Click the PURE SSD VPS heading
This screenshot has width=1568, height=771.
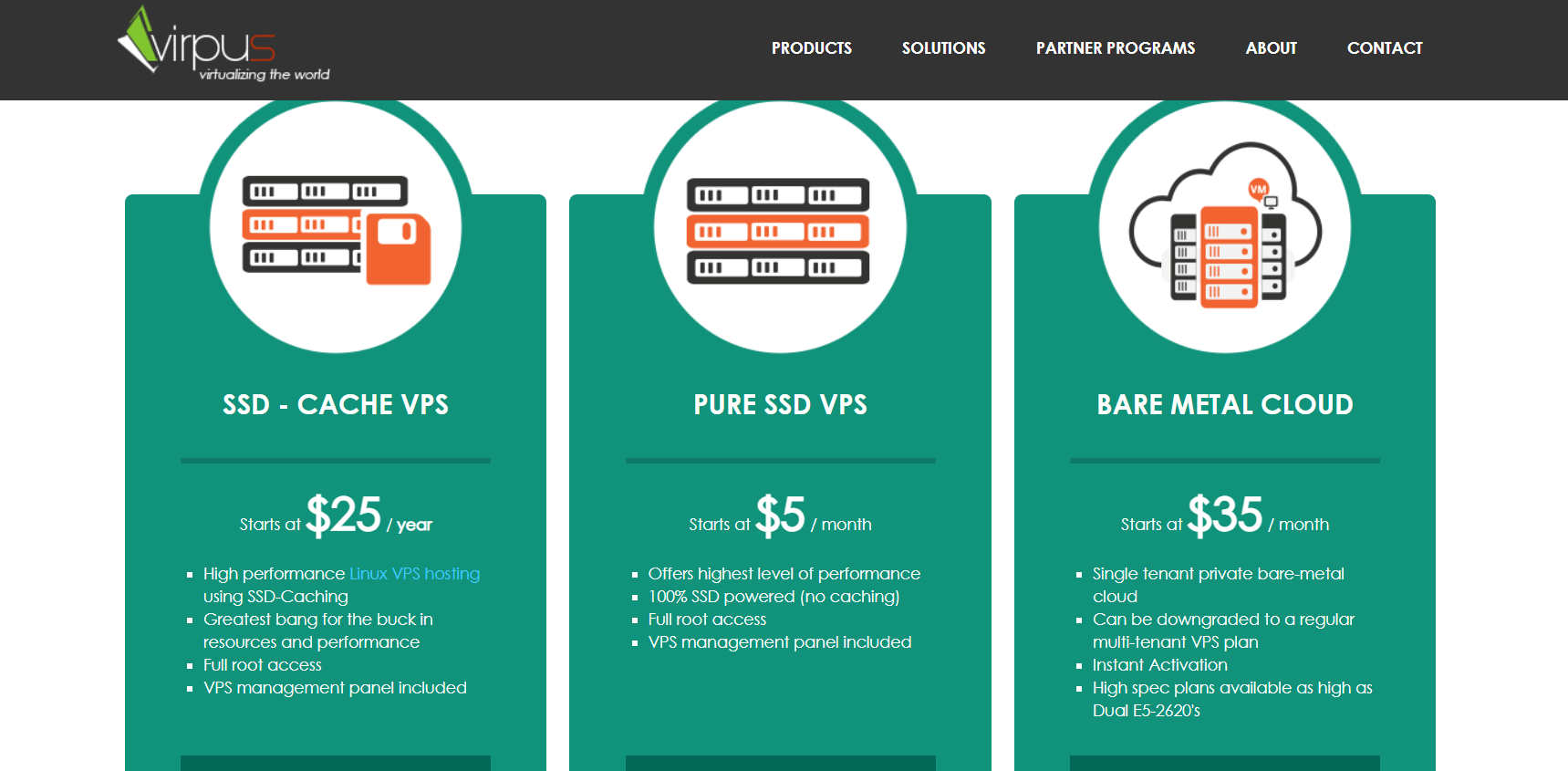pos(780,404)
